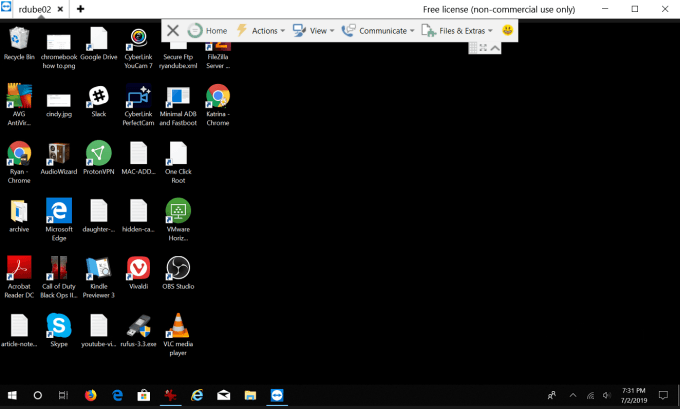Open the volume control in system tray
The image size is (680, 409).
click(x=607, y=395)
